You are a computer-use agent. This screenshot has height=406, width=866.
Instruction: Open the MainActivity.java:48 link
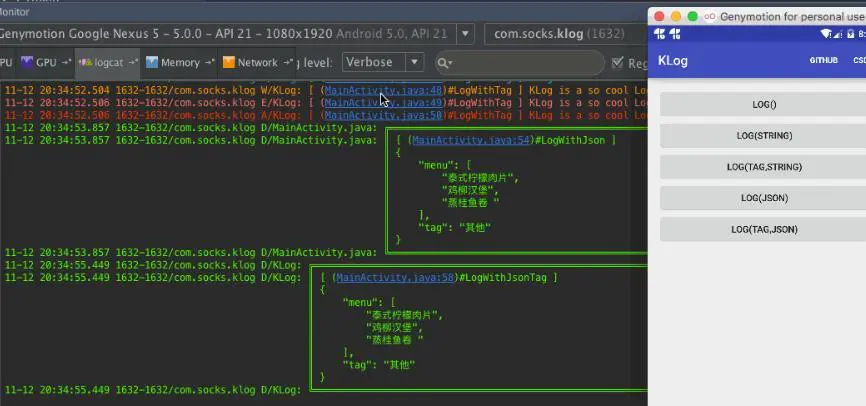pyautogui.click(x=383, y=89)
